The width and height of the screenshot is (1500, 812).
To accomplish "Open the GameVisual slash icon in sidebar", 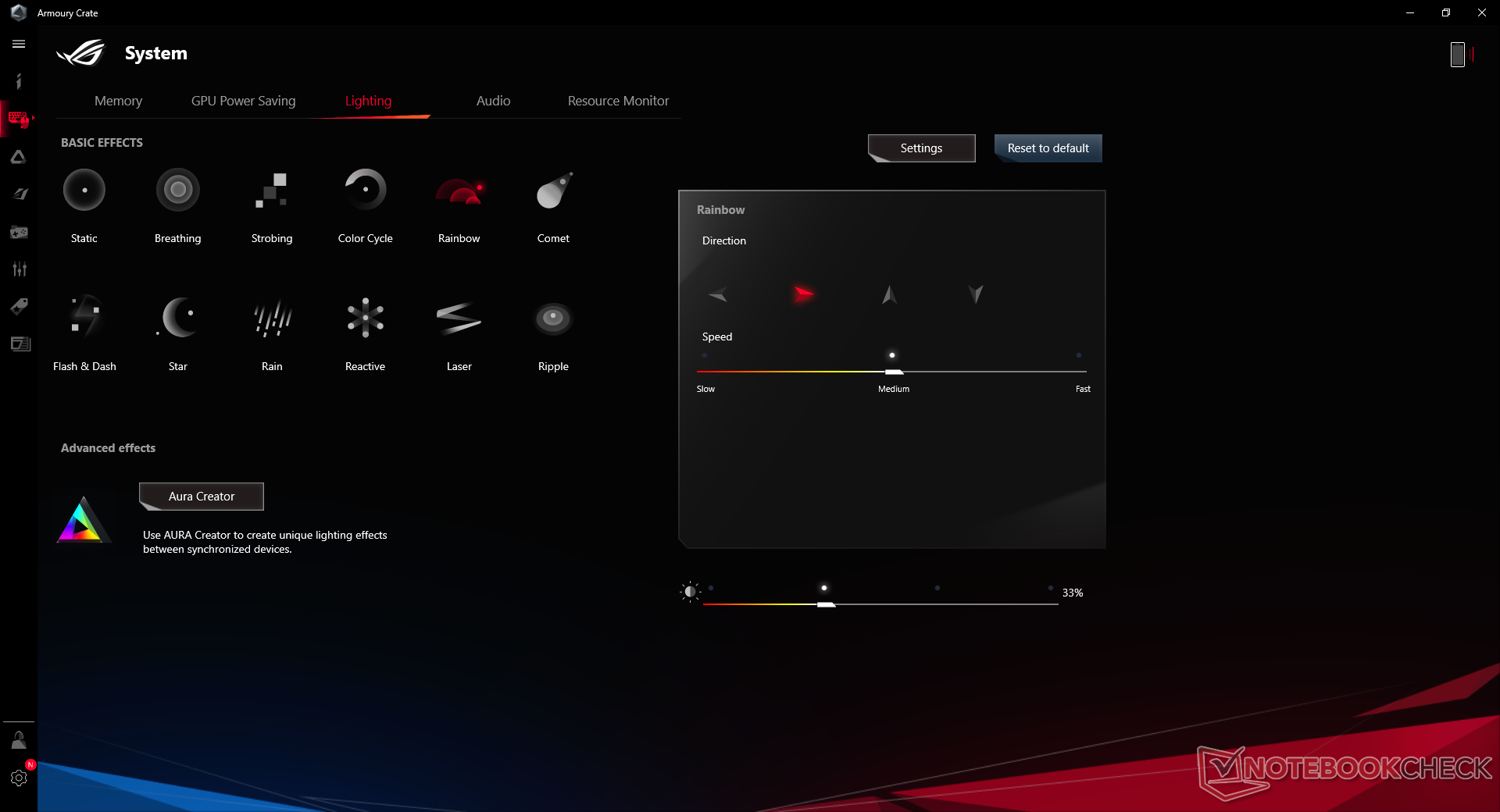I will point(19,194).
